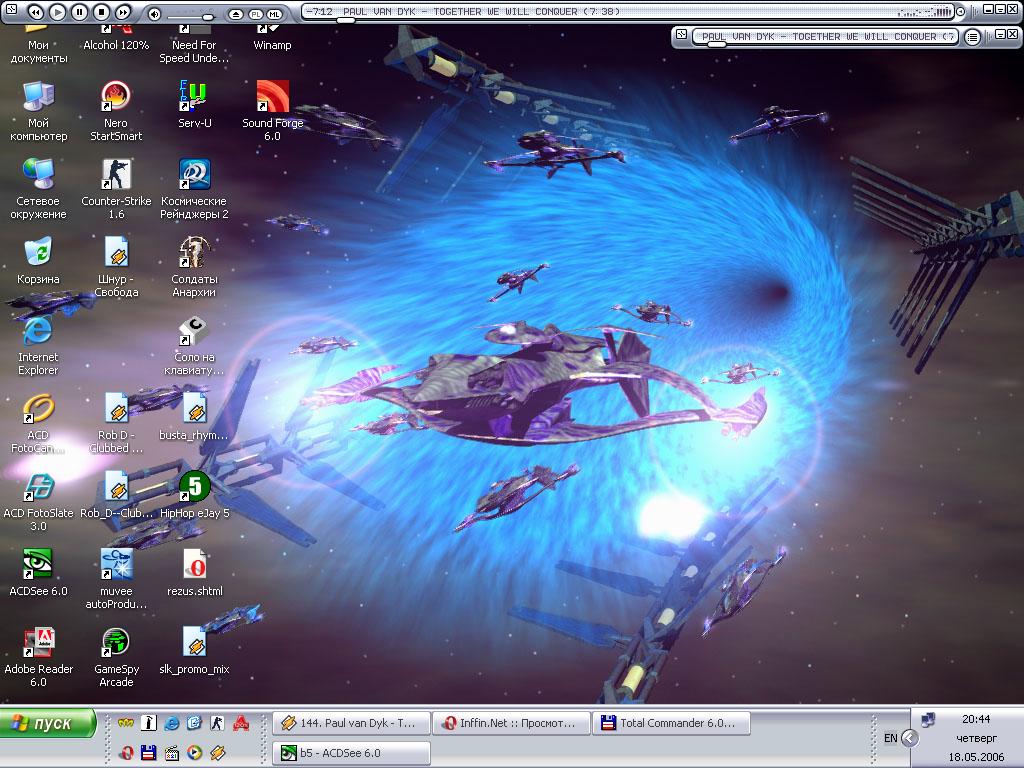This screenshot has width=1024, height=768.
Task: Pause the Winamp track
Action: (x=79, y=12)
